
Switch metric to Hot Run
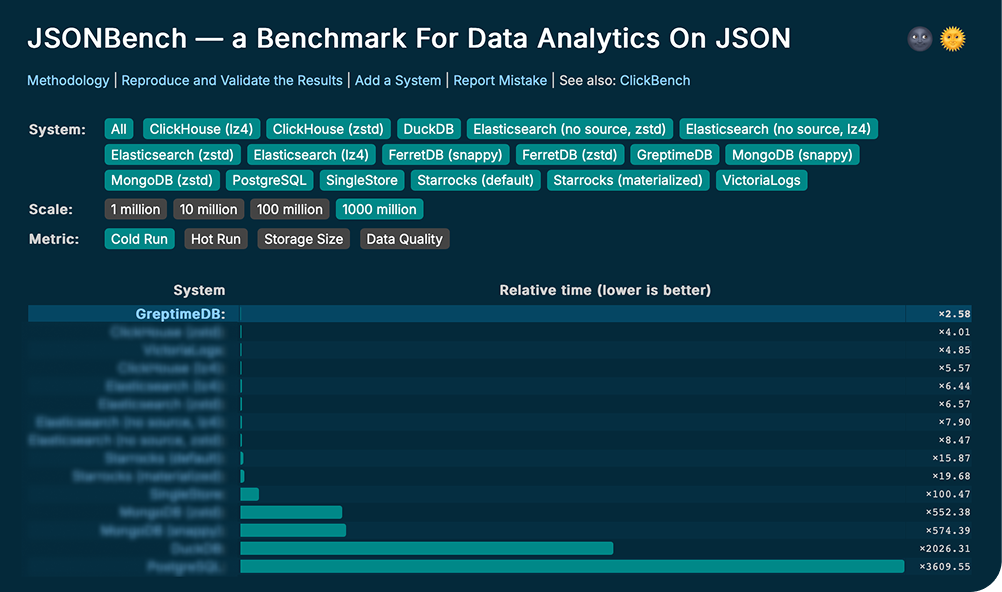[216, 239]
